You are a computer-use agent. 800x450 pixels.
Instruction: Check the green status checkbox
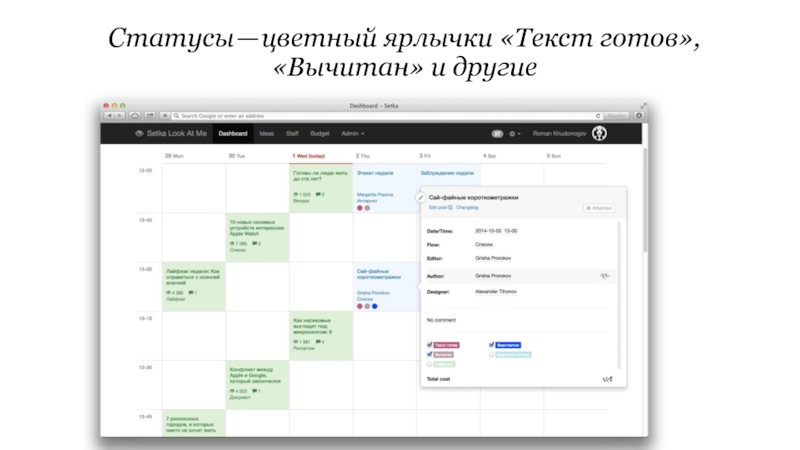(x=430, y=364)
